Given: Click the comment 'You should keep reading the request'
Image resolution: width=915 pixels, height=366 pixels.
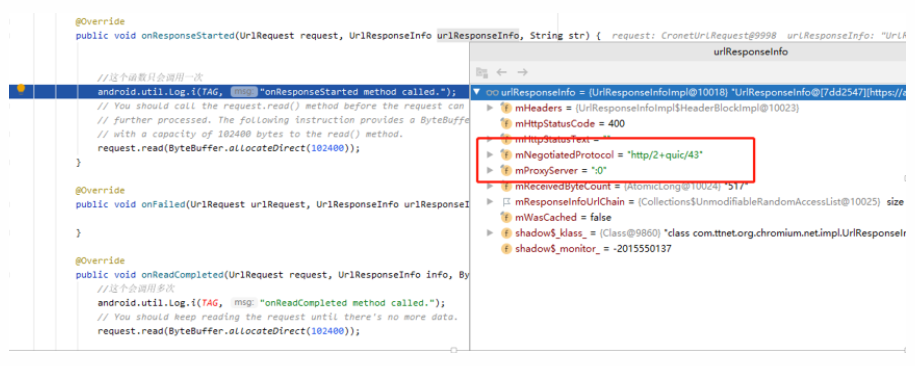Looking at the screenshot, I should point(278,316).
